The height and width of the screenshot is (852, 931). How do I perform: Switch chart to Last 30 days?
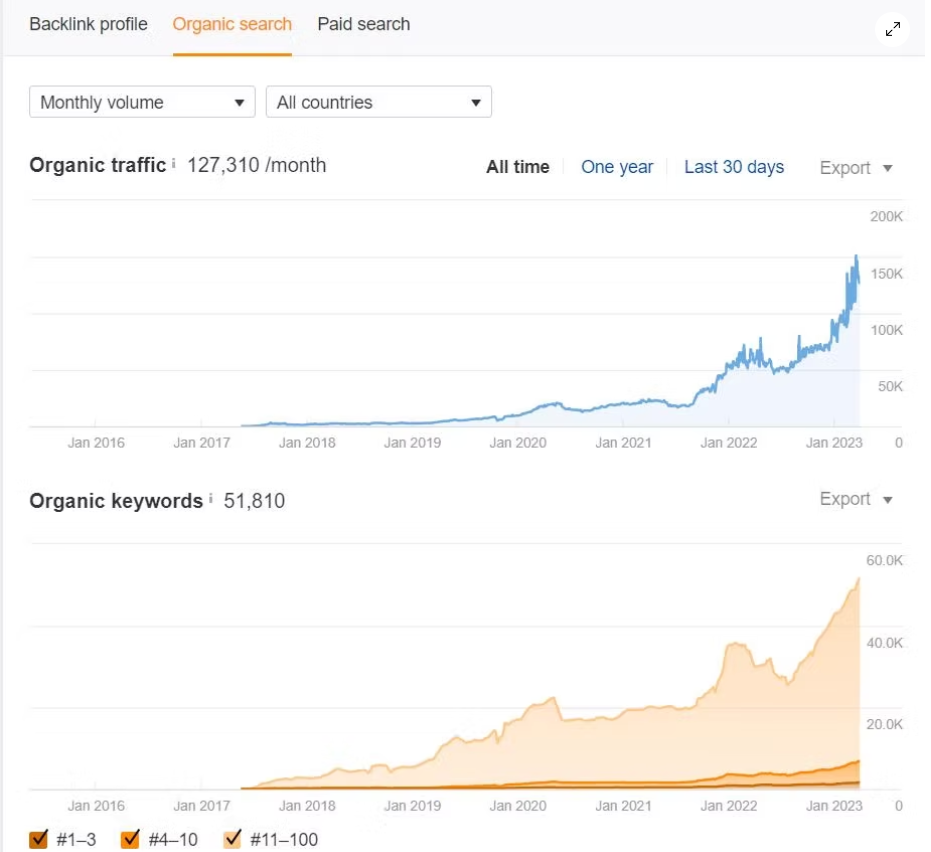pyautogui.click(x=734, y=167)
